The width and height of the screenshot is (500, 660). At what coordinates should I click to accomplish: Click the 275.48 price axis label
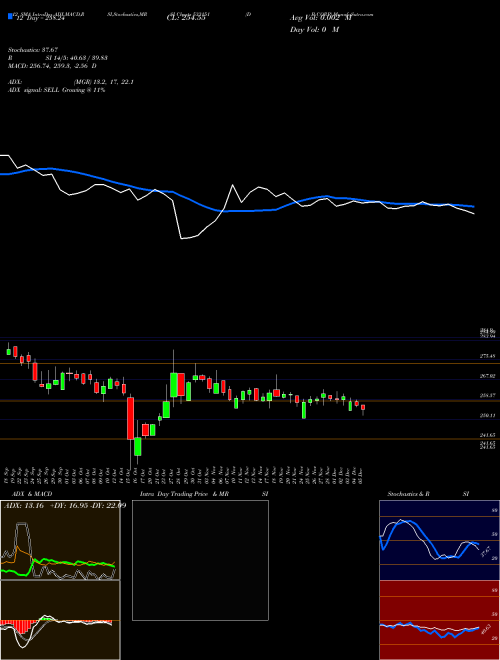pyautogui.click(x=487, y=356)
